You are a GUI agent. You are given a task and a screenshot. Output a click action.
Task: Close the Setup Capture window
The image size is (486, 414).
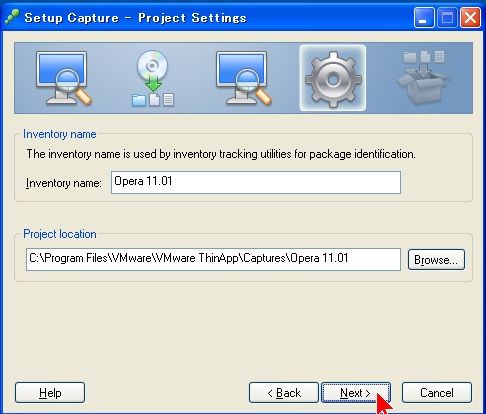tap(470, 18)
